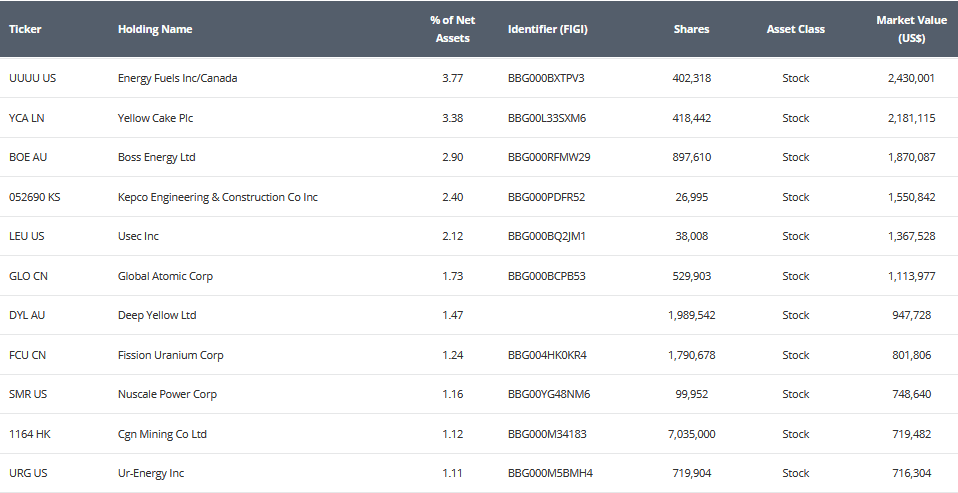Select the market value 2,430,001
The height and width of the screenshot is (493, 958).
pos(912,78)
